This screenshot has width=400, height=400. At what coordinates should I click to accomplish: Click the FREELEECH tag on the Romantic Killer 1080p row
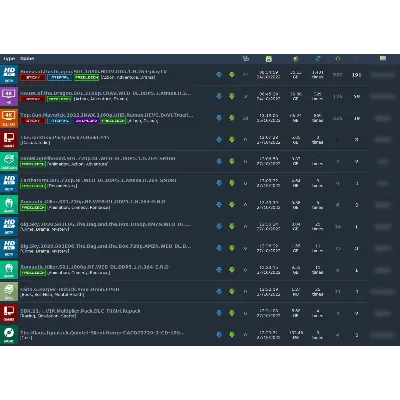pos(33,273)
